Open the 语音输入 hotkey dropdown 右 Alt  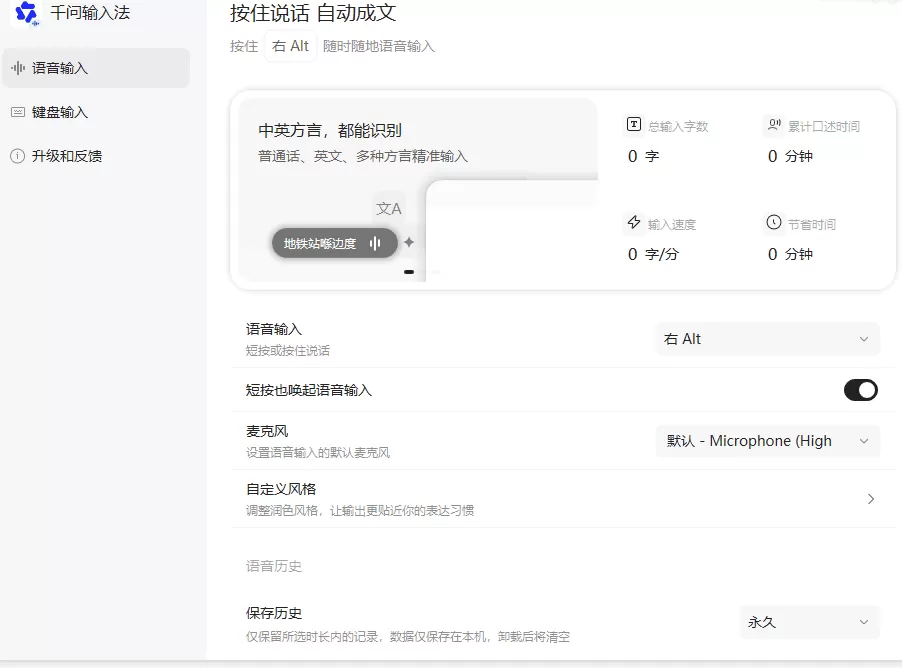tap(767, 339)
